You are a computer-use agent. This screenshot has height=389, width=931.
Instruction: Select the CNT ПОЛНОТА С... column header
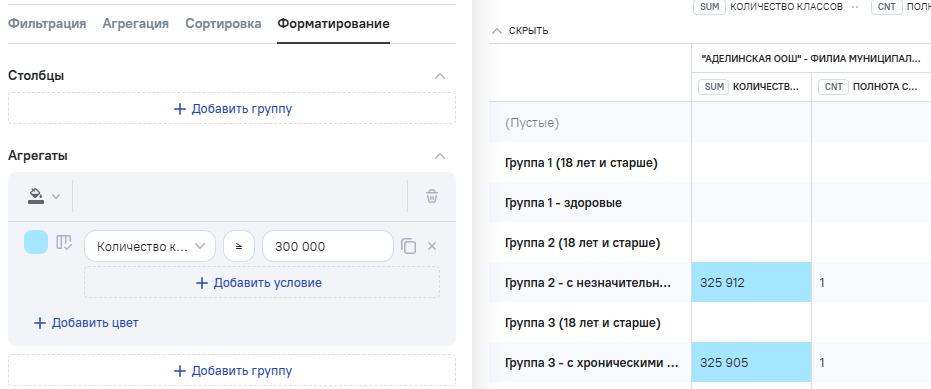871,87
